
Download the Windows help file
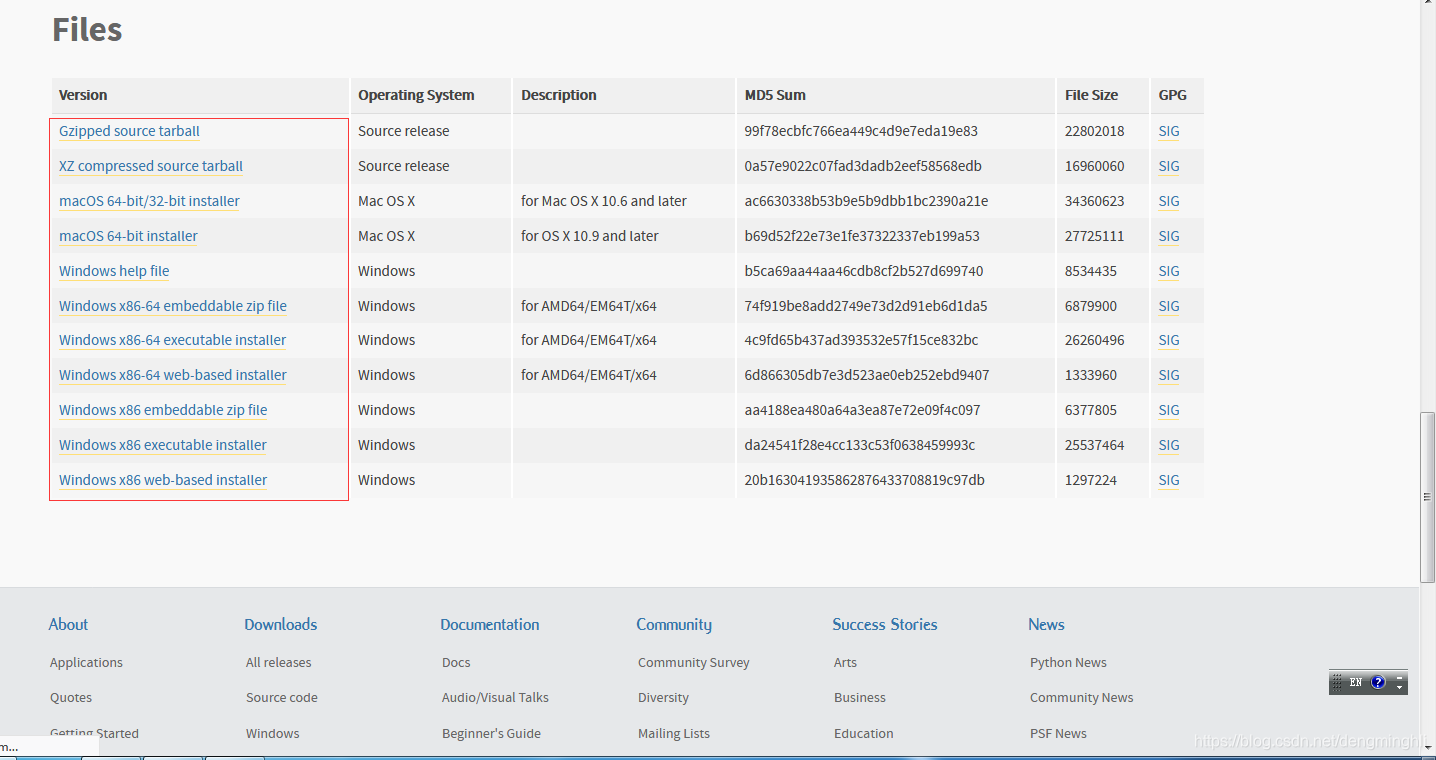114,271
